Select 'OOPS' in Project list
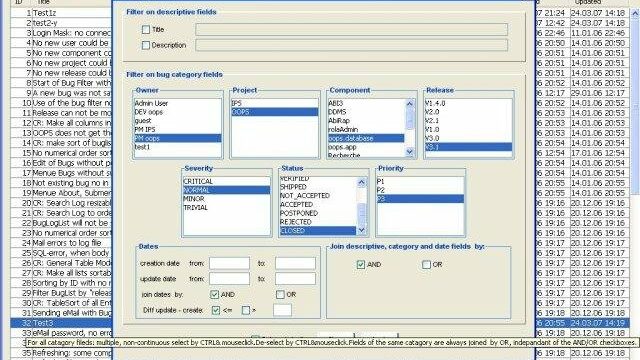The width and height of the screenshot is (640, 360). (x=274, y=112)
